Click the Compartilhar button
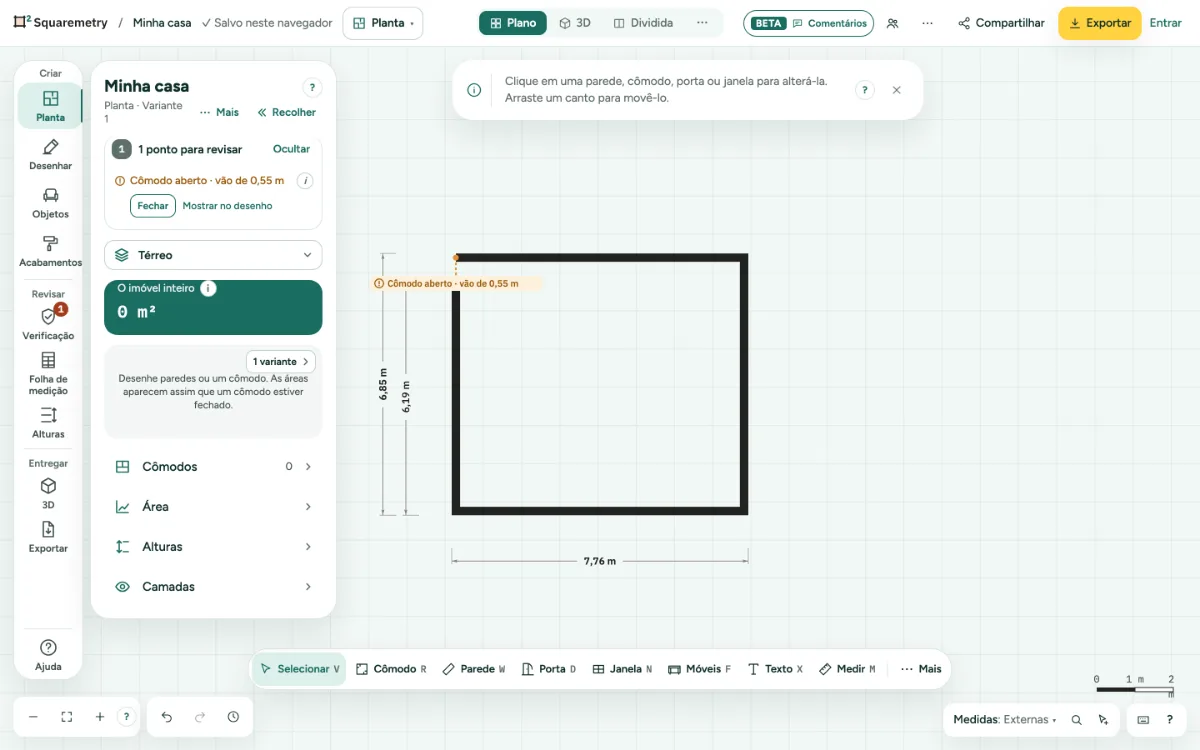The width and height of the screenshot is (1200, 750). tap(1001, 23)
